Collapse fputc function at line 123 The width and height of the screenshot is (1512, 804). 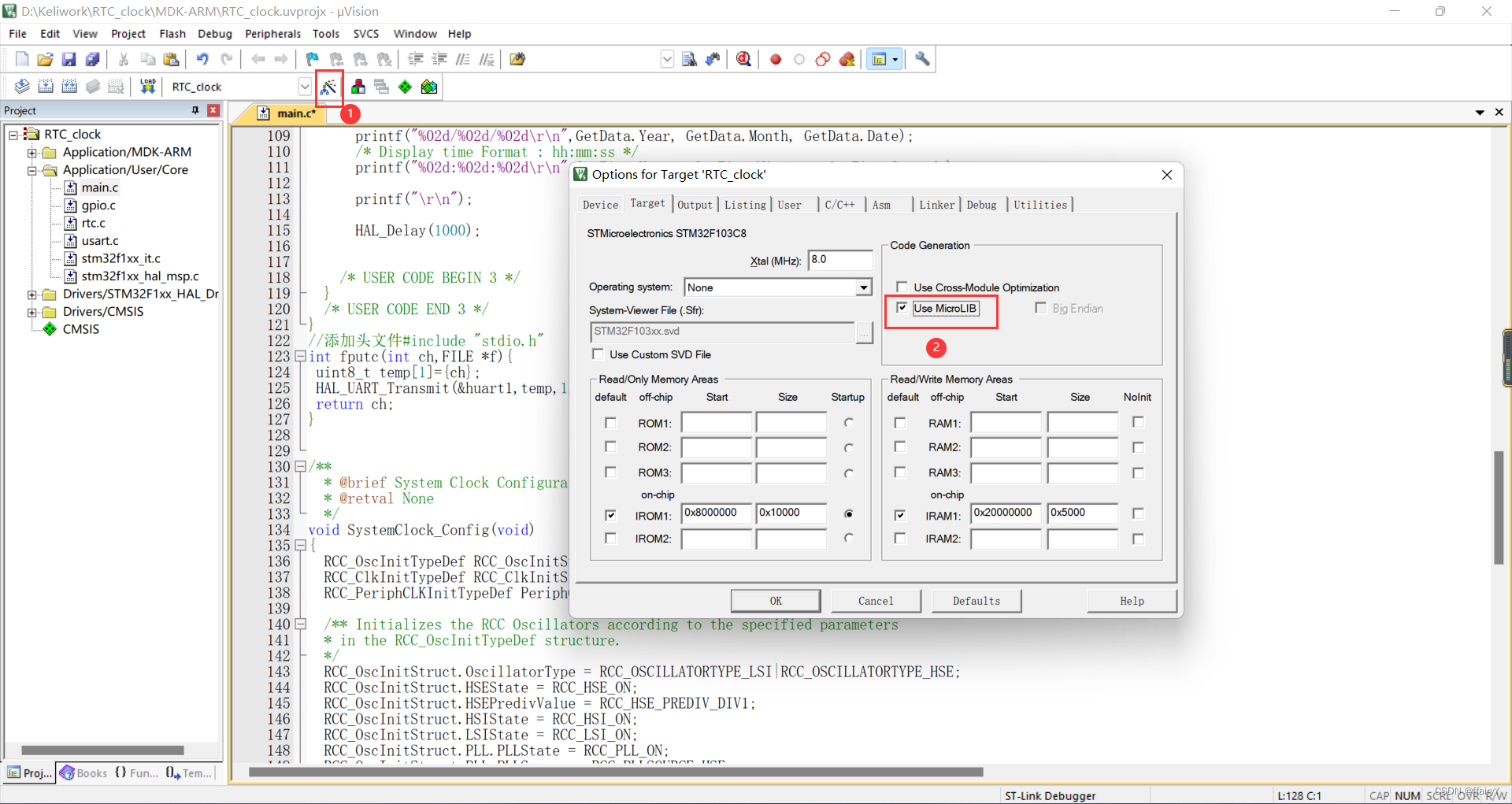click(x=300, y=357)
